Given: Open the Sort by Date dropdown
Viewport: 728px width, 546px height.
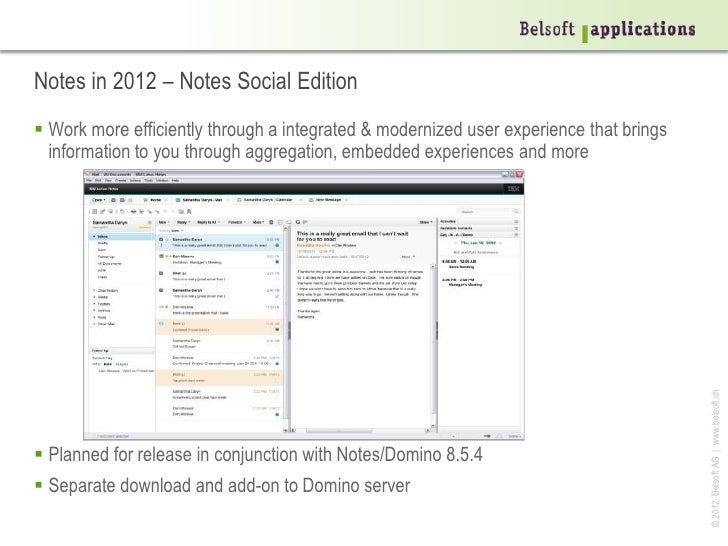Looking at the screenshot, I should (171, 230).
